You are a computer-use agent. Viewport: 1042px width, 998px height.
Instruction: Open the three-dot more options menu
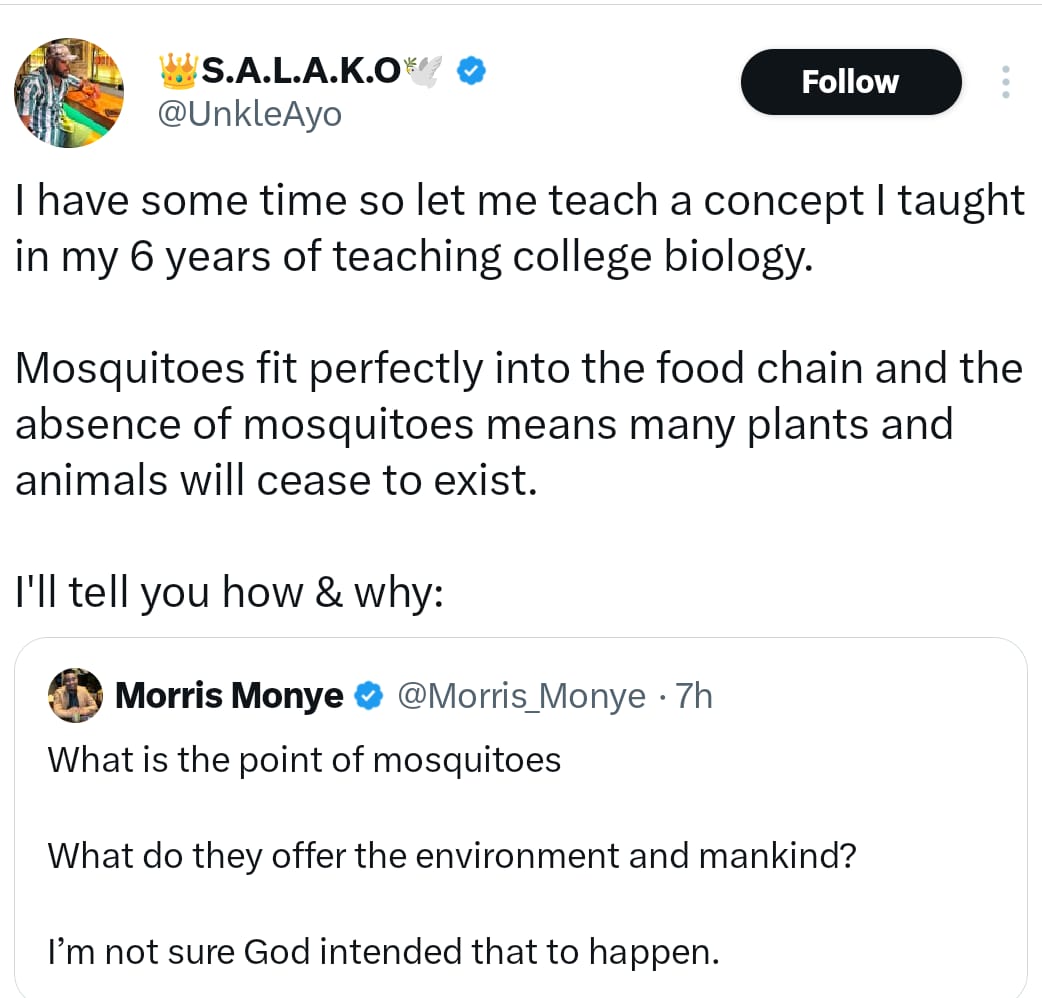(1005, 82)
